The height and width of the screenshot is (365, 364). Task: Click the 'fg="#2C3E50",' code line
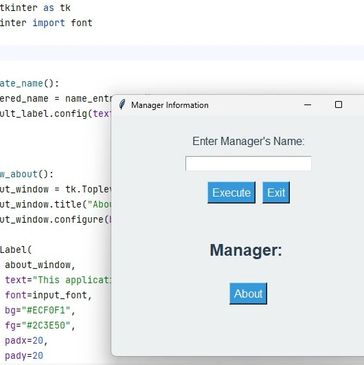pyautogui.click(x=40, y=326)
